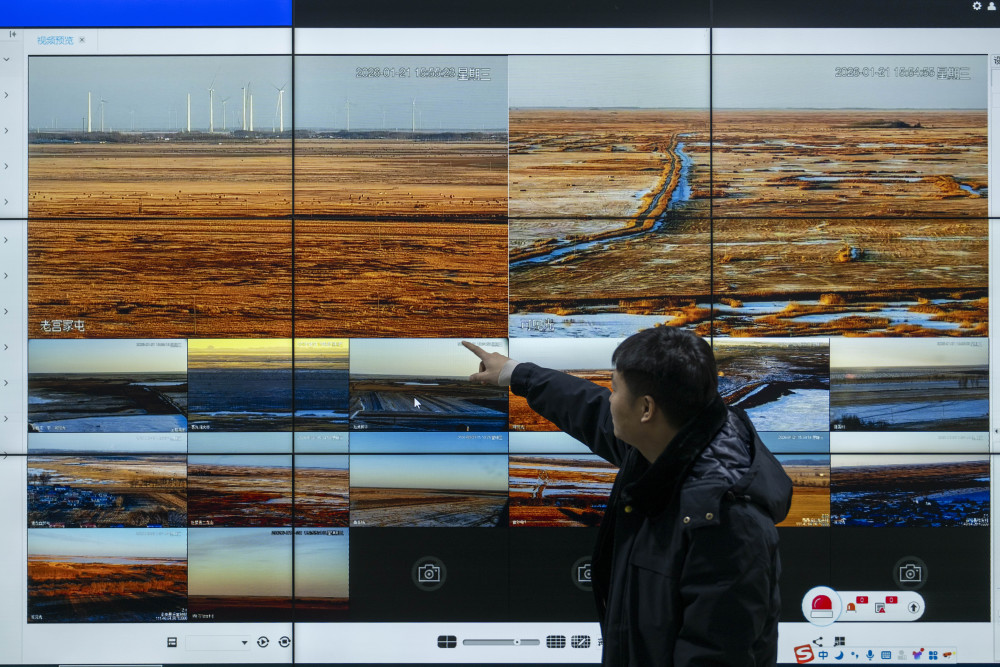Select the 视频预览 tab
1000x667 pixels.
pyautogui.click(x=55, y=40)
